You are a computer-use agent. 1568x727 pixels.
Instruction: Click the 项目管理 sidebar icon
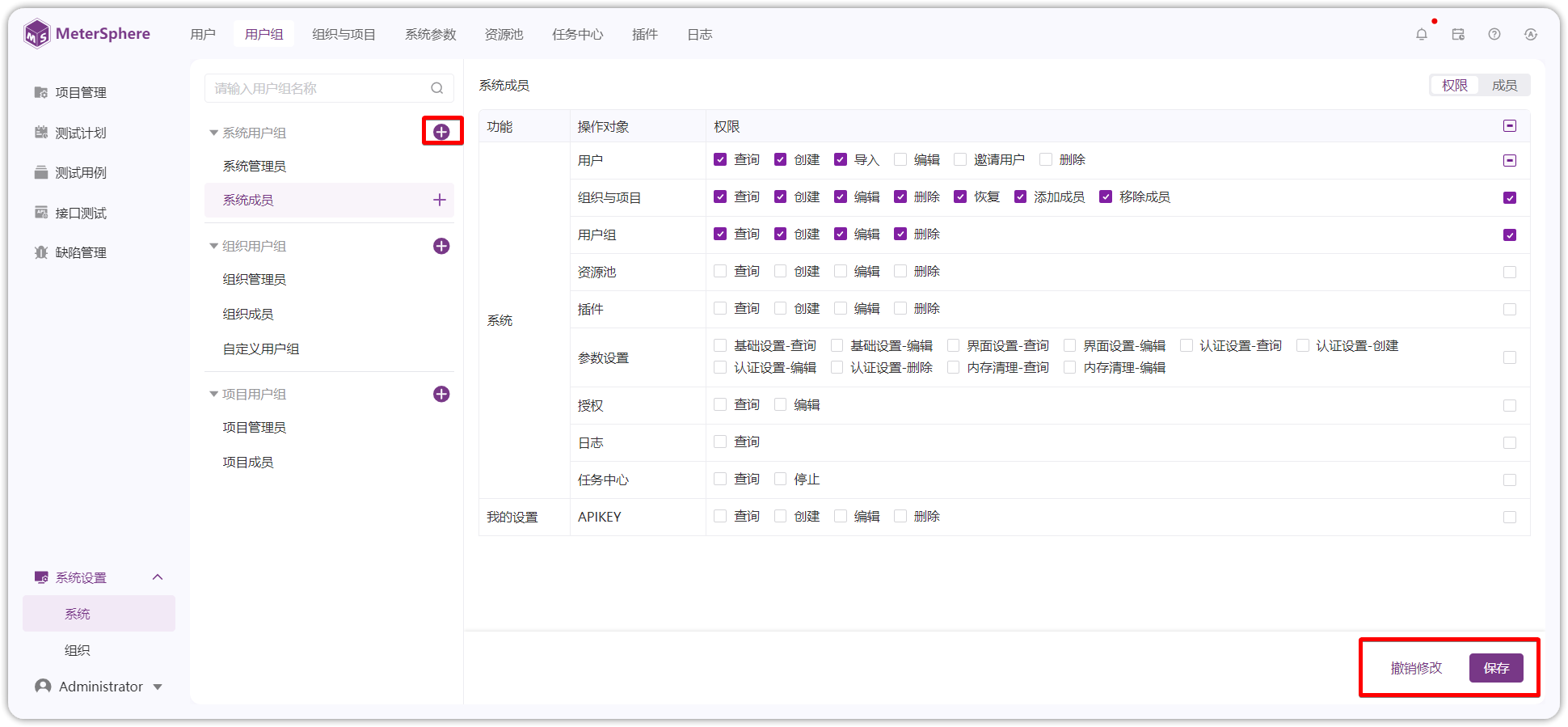pyautogui.click(x=41, y=92)
